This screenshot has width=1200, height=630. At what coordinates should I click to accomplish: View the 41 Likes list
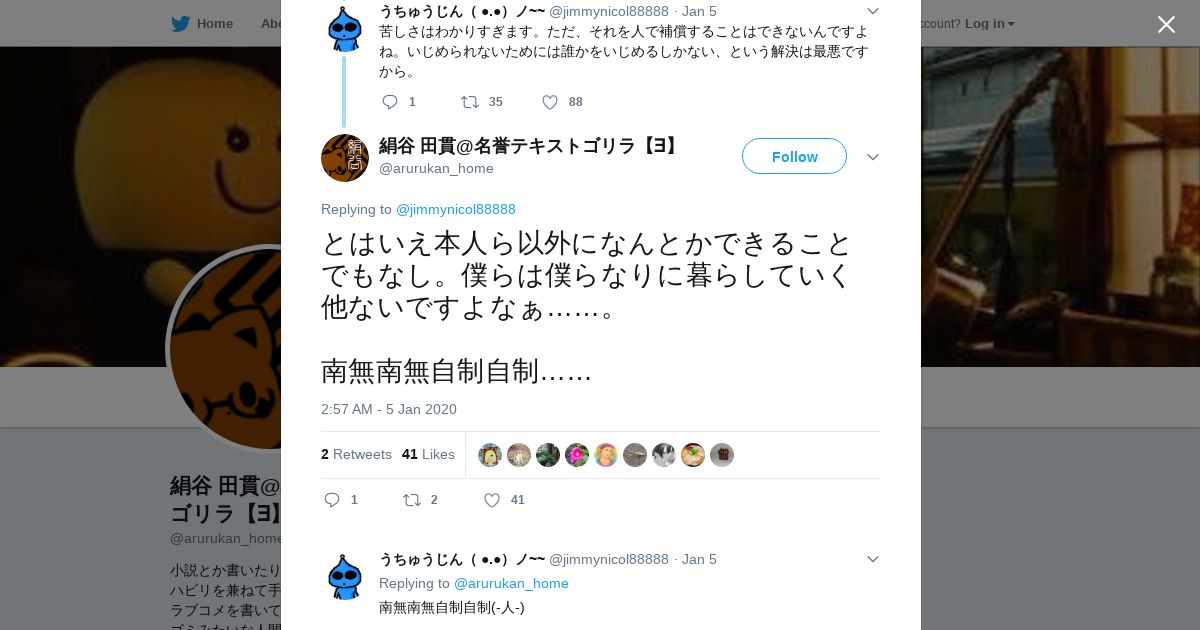coord(428,454)
